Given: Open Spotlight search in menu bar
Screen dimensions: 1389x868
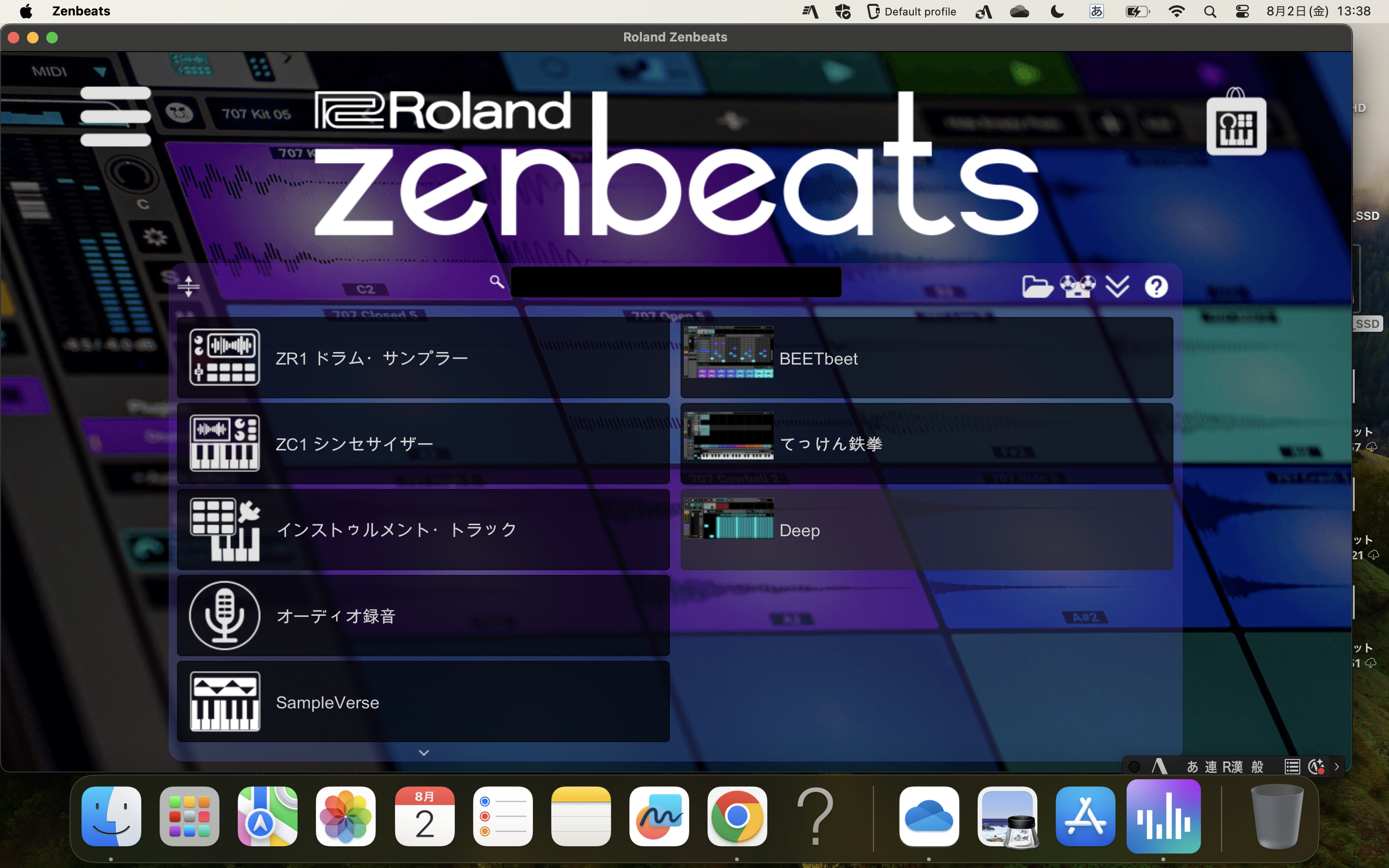Looking at the screenshot, I should [x=1210, y=12].
